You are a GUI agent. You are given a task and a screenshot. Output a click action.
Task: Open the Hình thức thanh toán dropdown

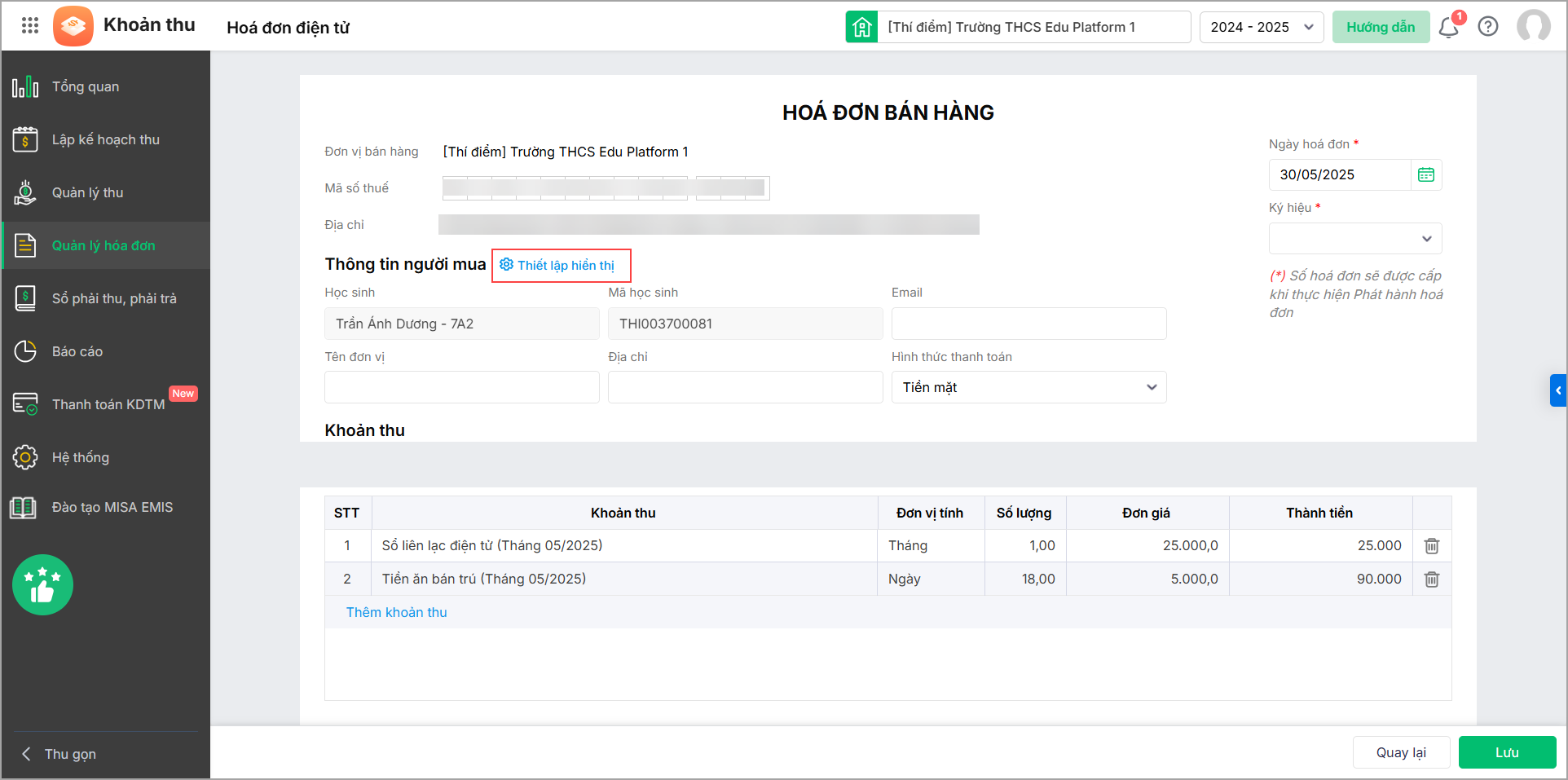click(1028, 387)
